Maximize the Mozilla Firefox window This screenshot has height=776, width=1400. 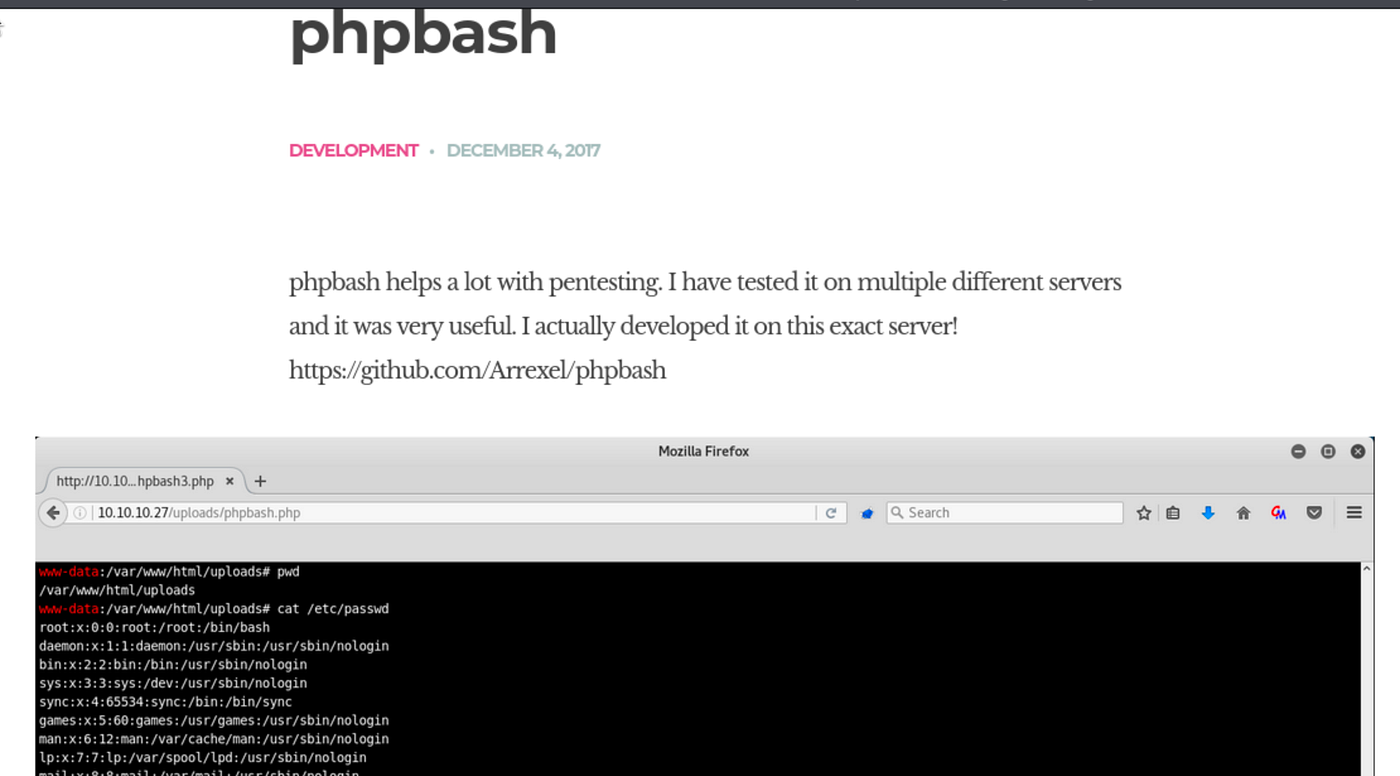[x=1328, y=451]
